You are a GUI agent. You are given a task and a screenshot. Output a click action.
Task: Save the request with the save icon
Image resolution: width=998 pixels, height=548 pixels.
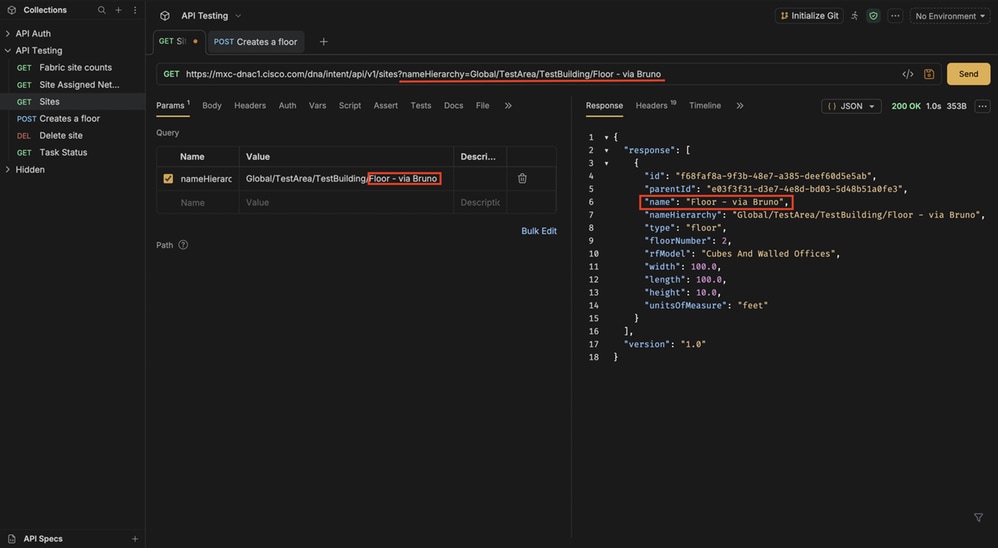[x=929, y=74]
